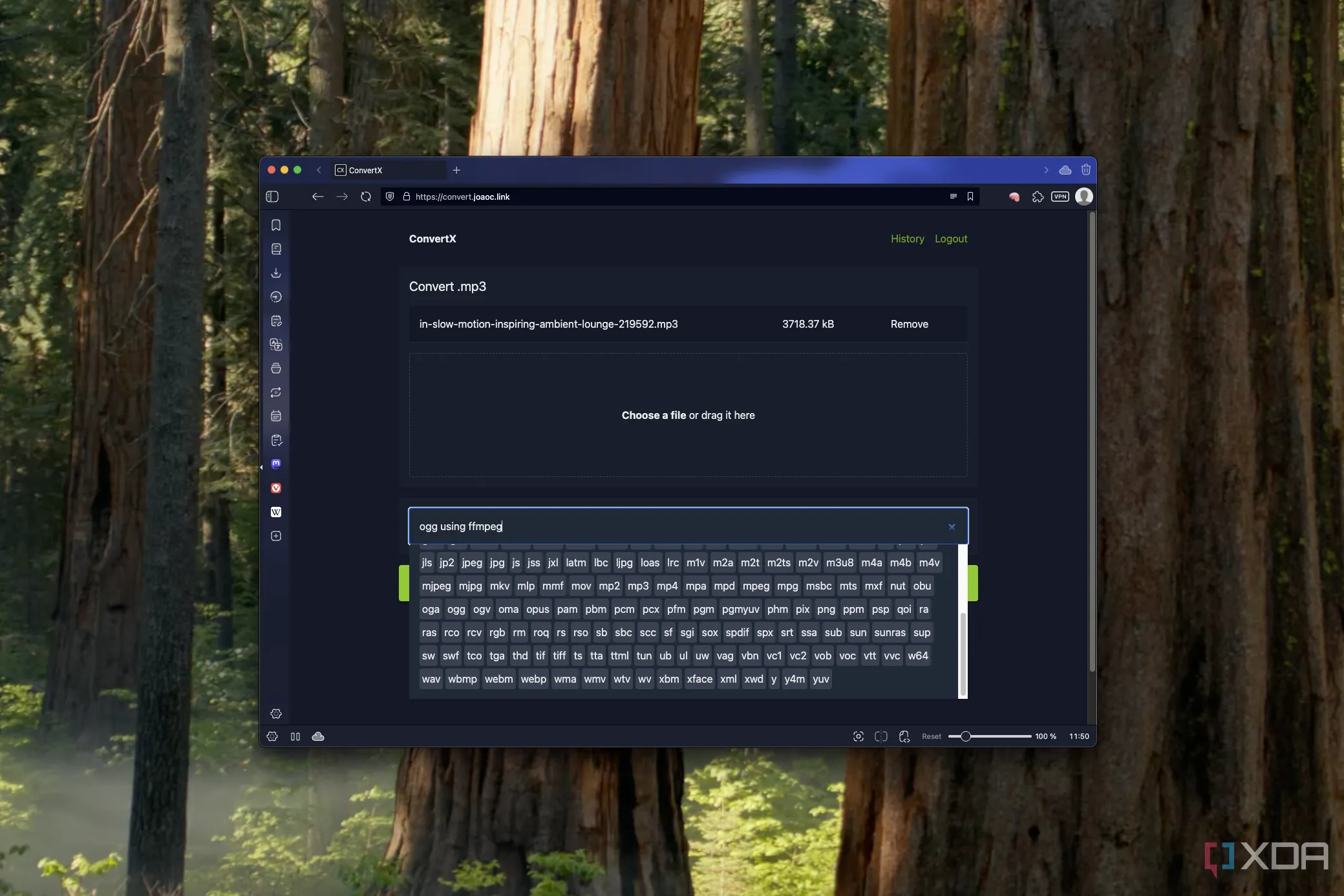Open page actions icon
This screenshot has width=1344, height=896.
pos(904,736)
